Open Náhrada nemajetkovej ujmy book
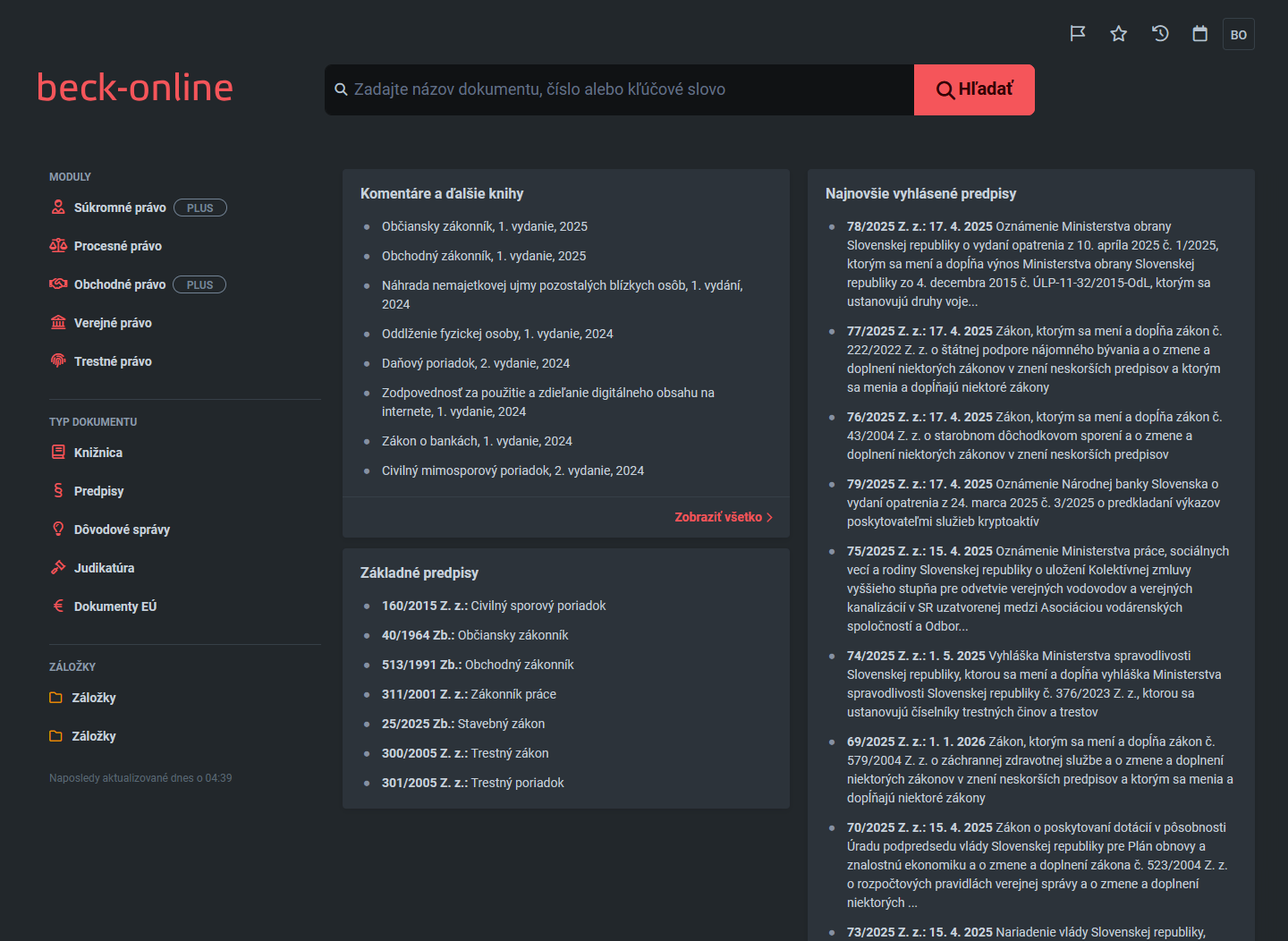The image size is (1288, 941). [563, 294]
